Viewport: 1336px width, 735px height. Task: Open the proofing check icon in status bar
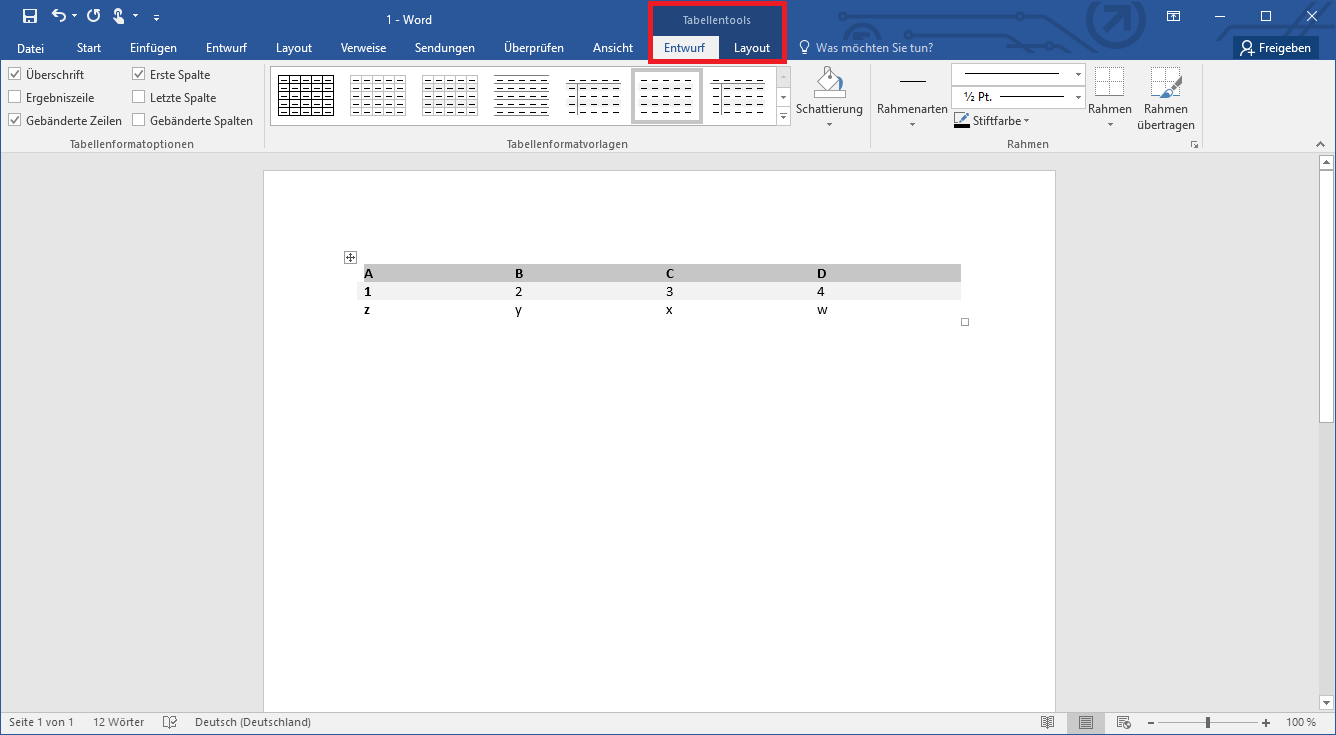[170, 722]
